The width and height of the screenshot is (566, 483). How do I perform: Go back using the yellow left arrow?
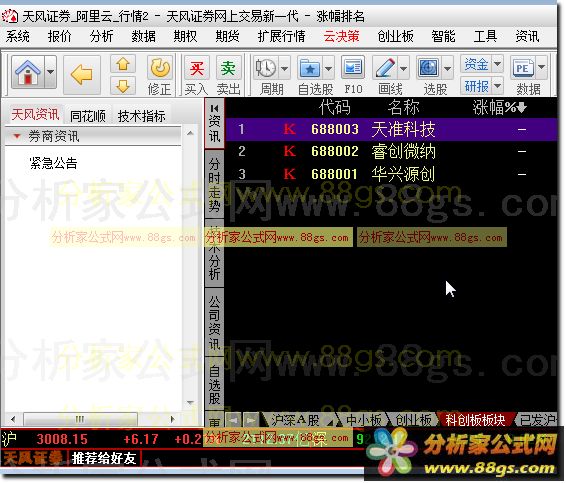82,75
